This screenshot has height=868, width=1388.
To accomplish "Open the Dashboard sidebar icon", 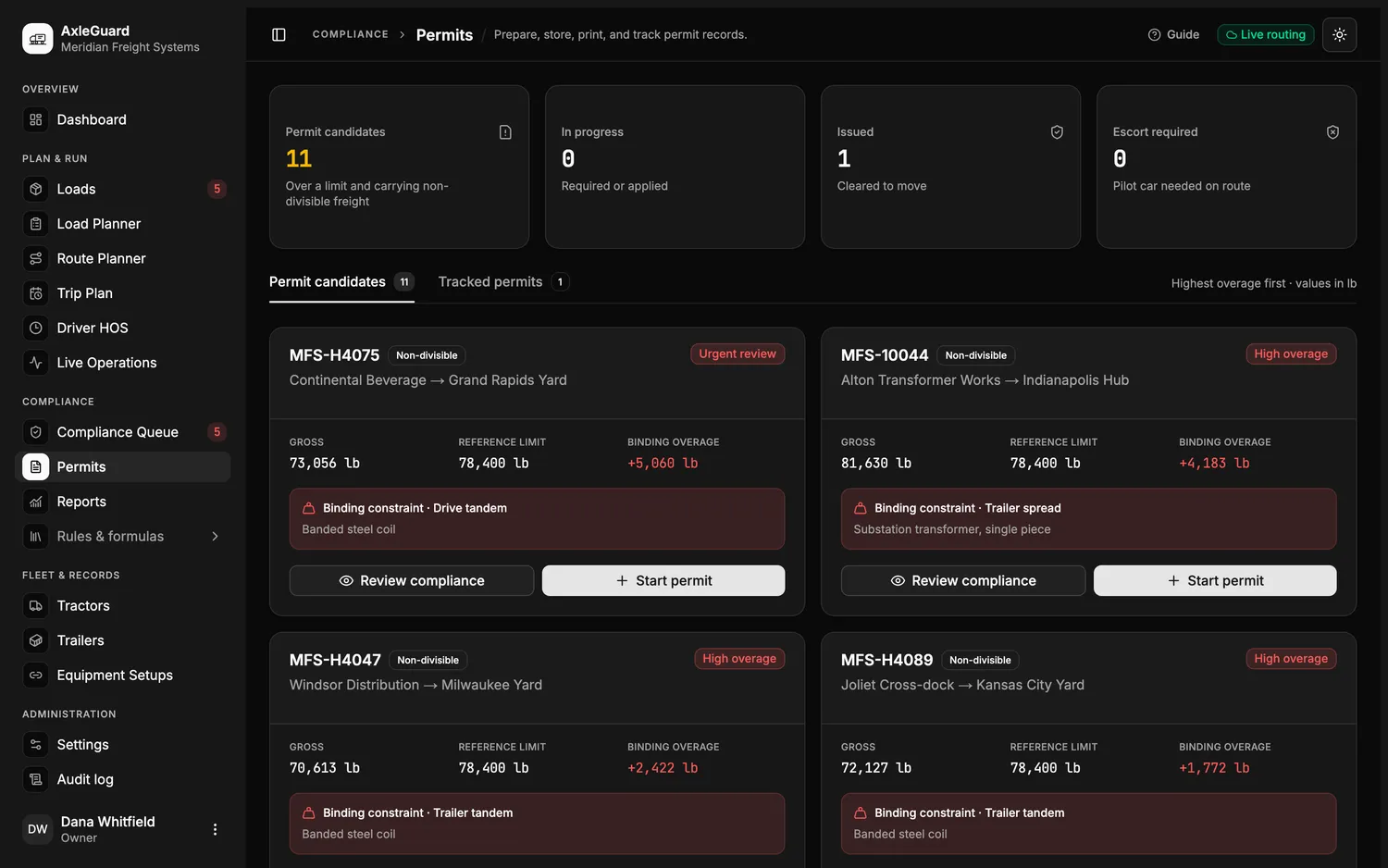I will tap(36, 119).
